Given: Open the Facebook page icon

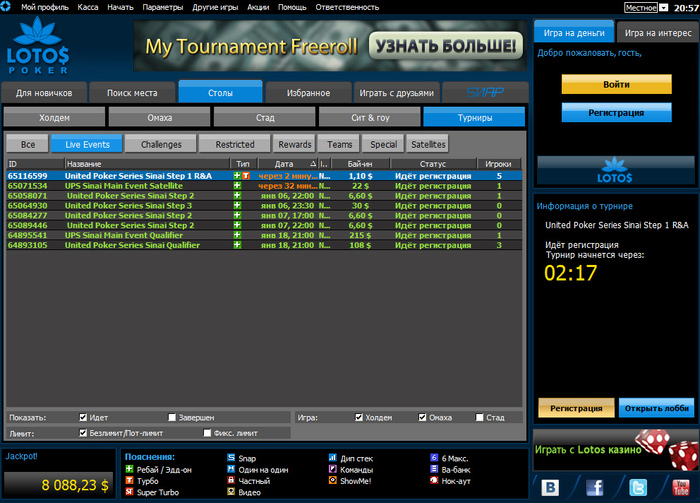Looking at the screenshot, I should click(x=594, y=487).
